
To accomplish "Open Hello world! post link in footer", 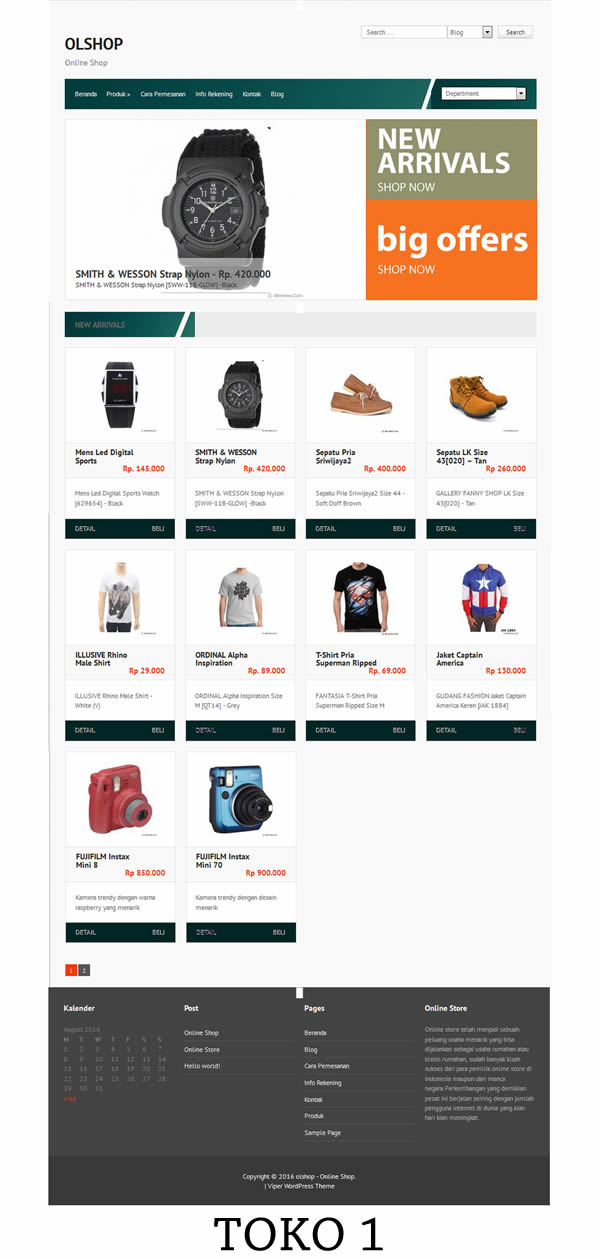I will coord(202,1066).
